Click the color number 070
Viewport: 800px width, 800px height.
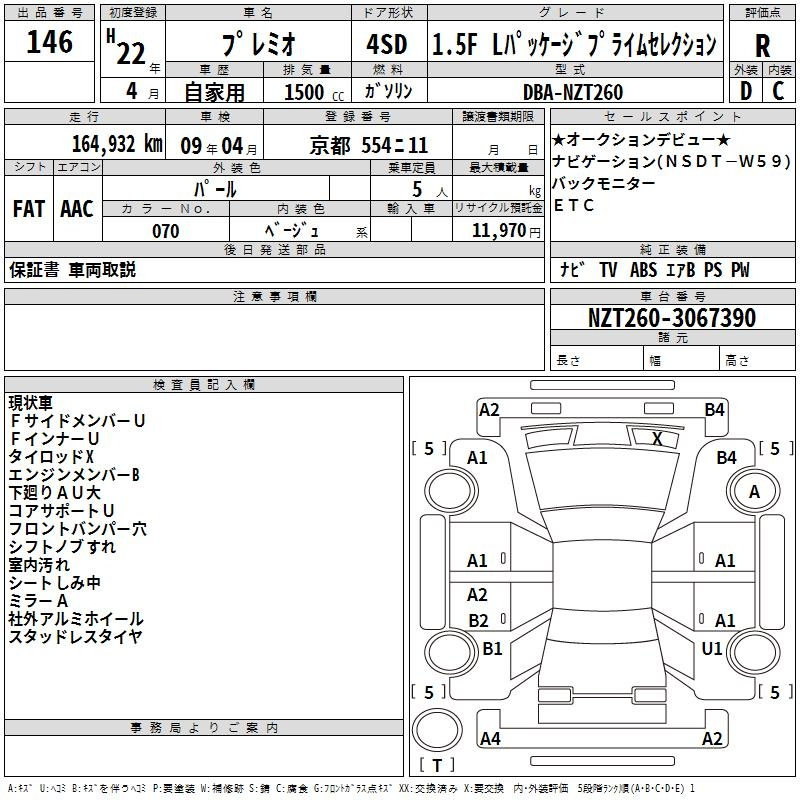tap(166, 231)
